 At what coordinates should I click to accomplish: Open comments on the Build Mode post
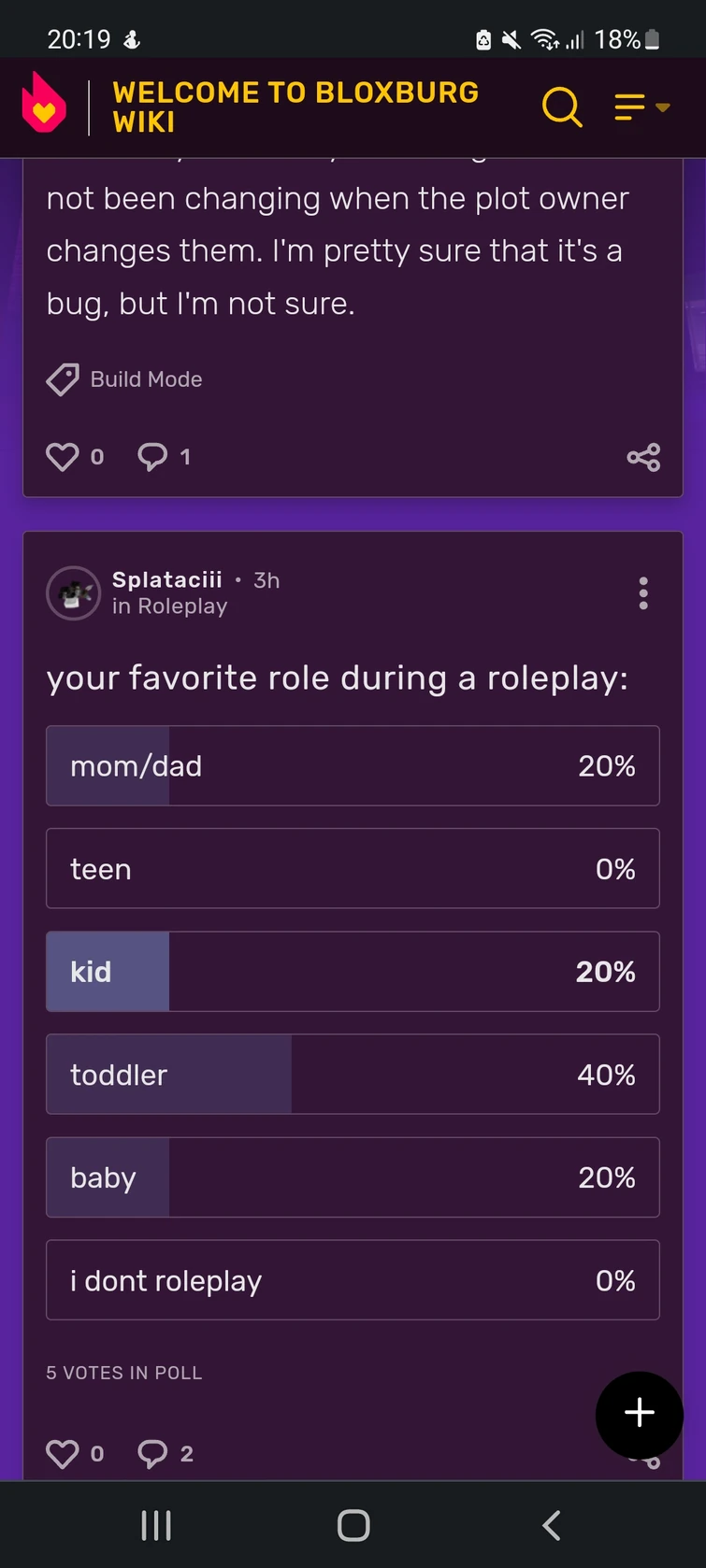[x=152, y=456]
